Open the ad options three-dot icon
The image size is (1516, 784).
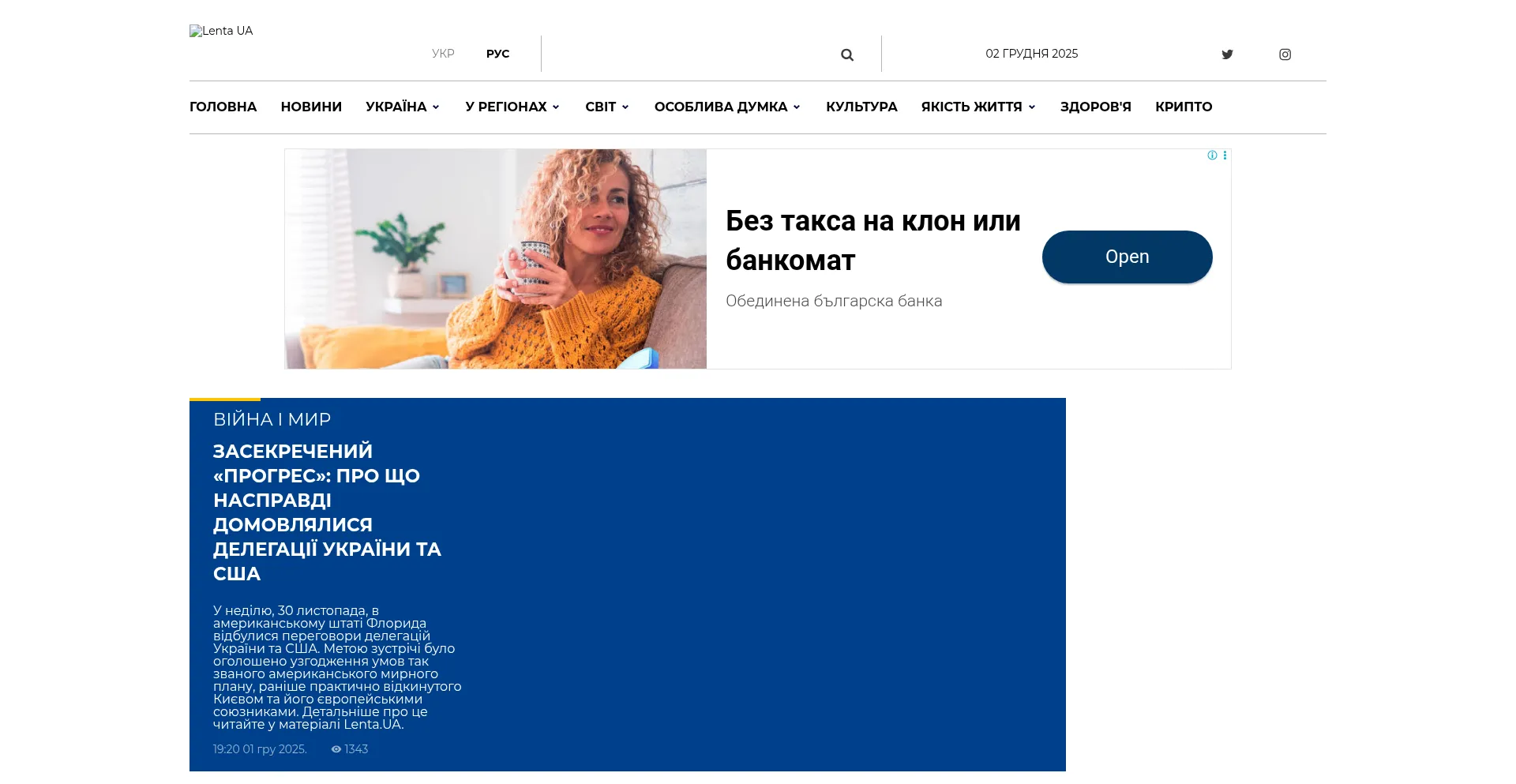coord(1225,156)
